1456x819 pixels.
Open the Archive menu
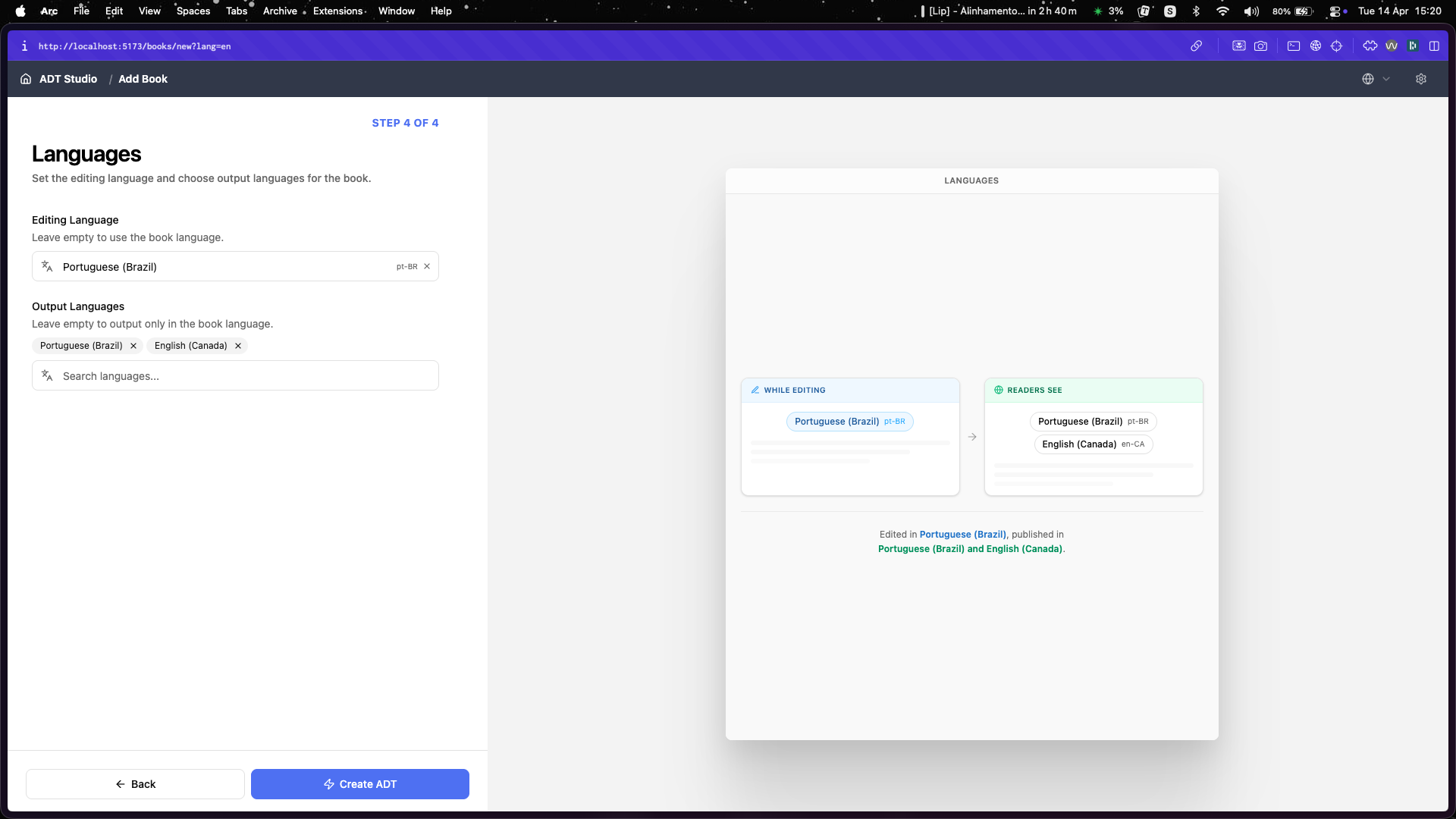[x=280, y=11]
